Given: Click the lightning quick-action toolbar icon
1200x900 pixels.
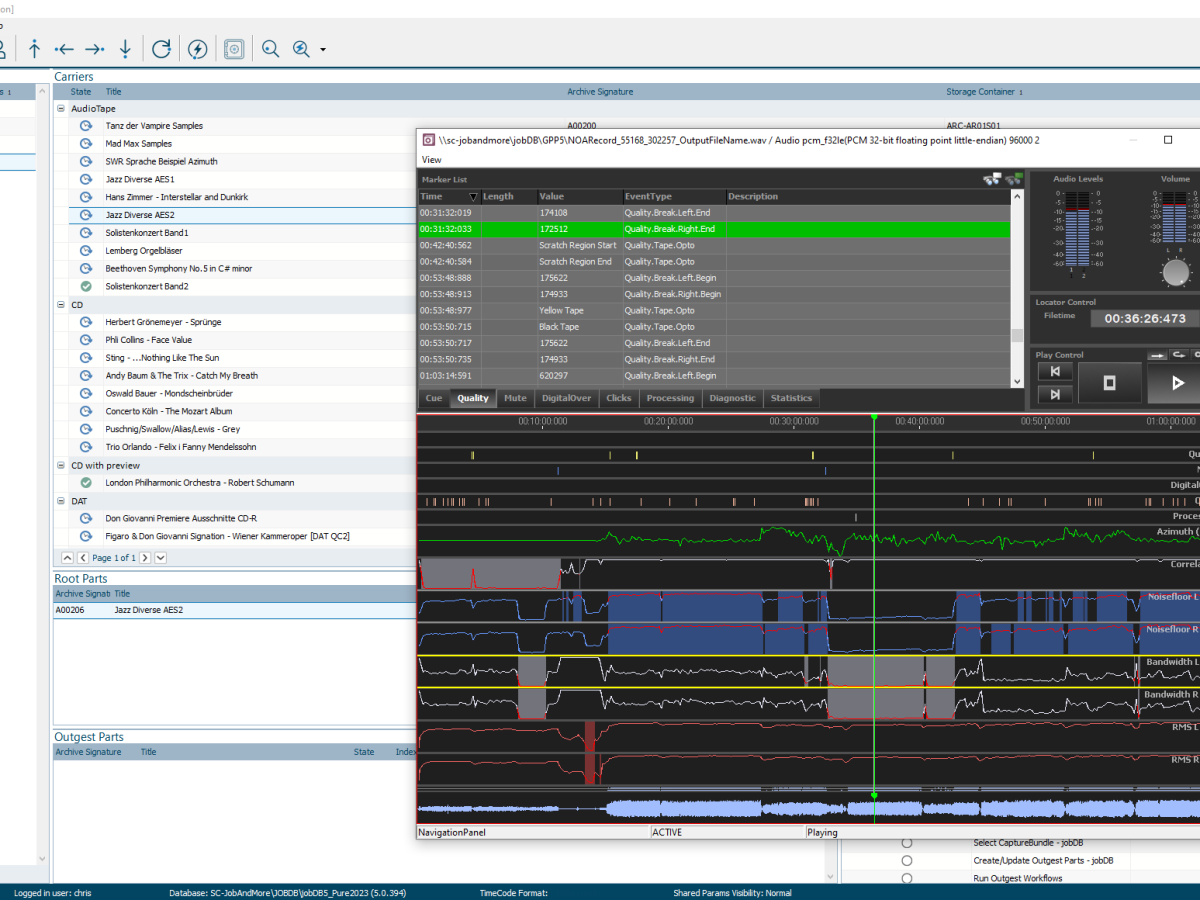Looking at the screenshot, I should (198, 48).
